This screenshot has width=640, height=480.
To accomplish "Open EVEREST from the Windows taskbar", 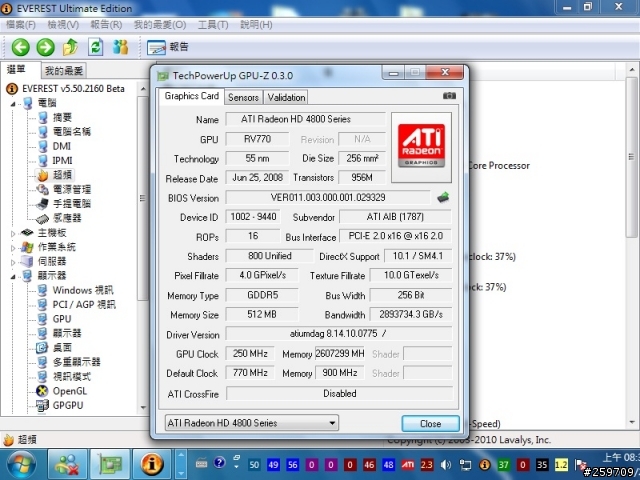I will click(152, 465).
